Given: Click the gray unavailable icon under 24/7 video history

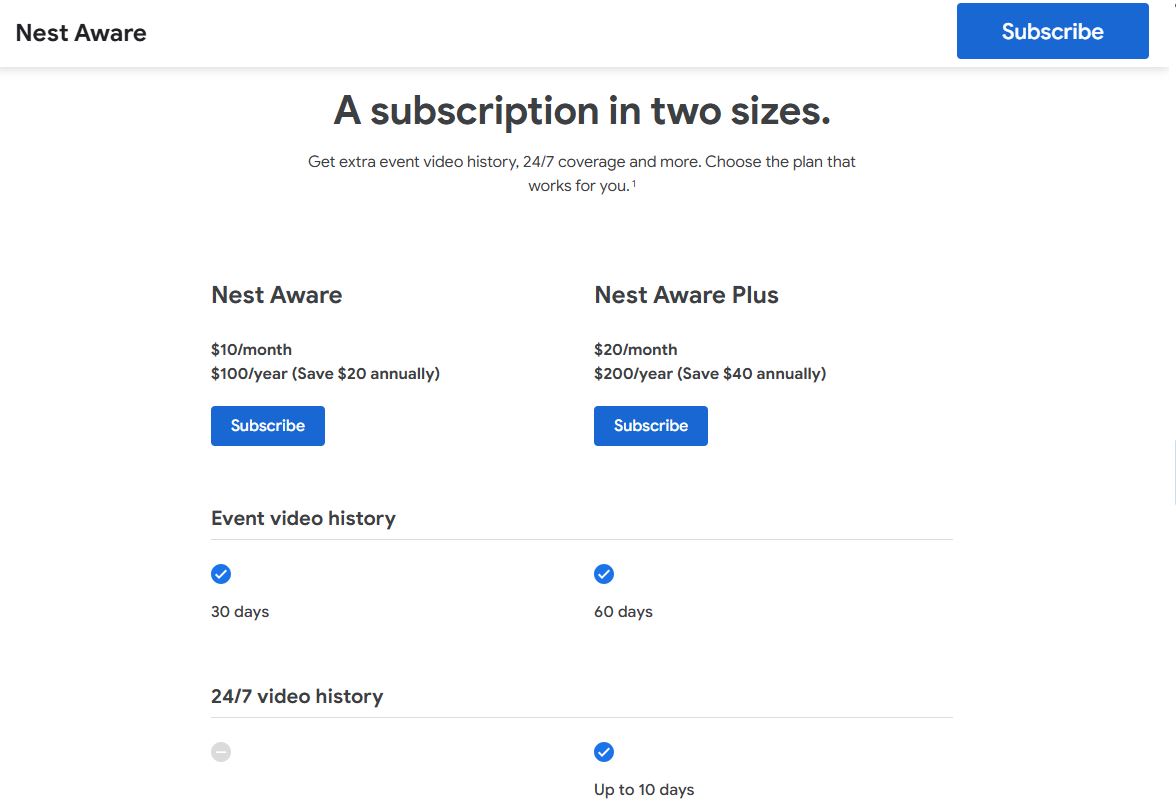Looking at the screenshot, I should tap(221, 752).
